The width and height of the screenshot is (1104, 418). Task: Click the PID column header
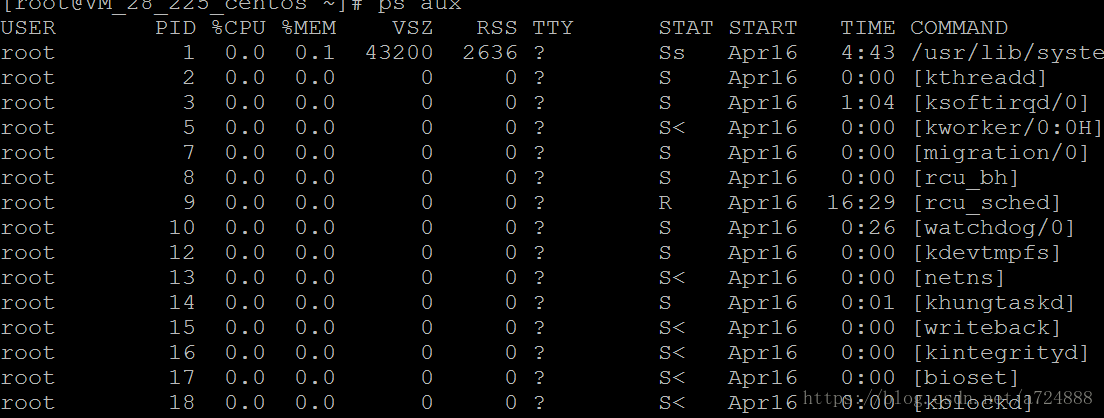[x=175, y=28]
